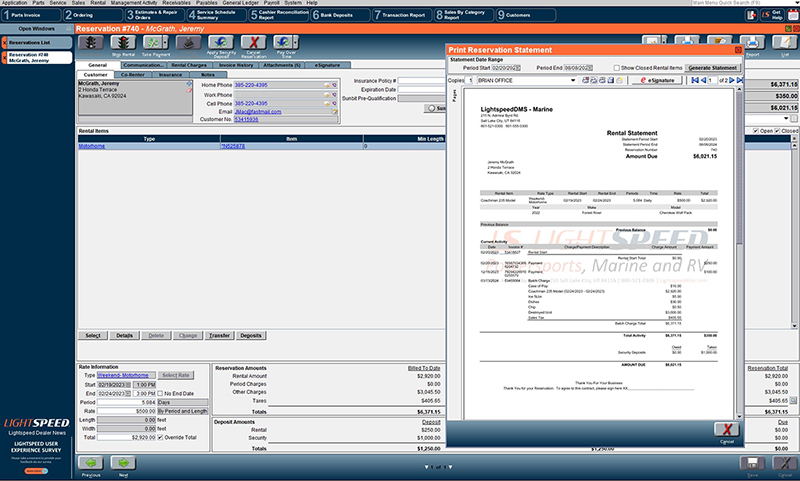Open the Motorhome type link

coord(92,146)
